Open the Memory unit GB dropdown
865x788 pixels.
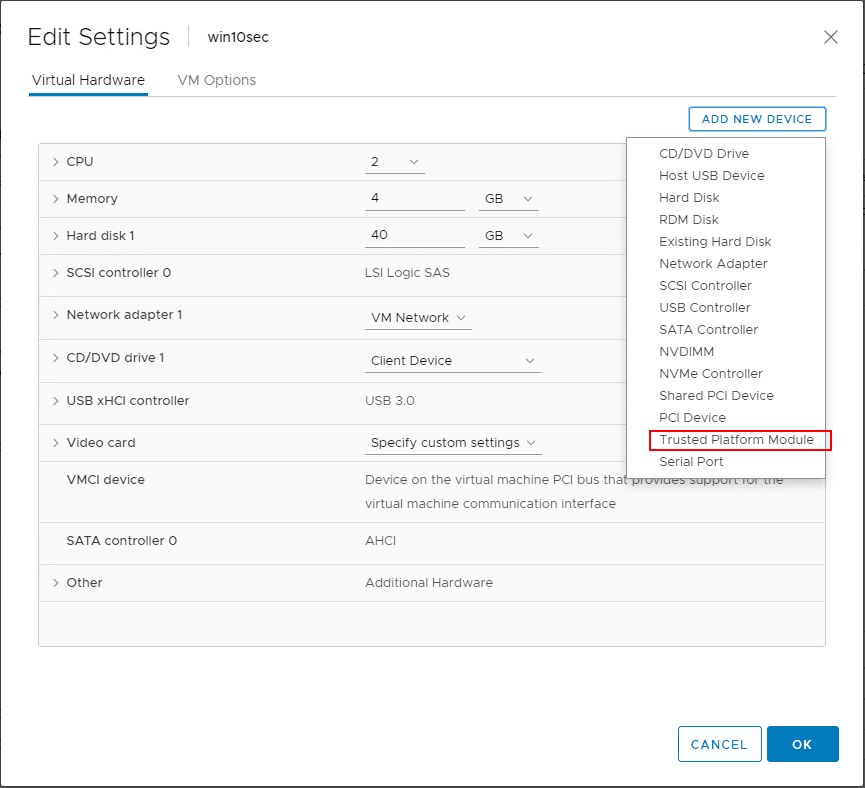[x=509, y=199]
